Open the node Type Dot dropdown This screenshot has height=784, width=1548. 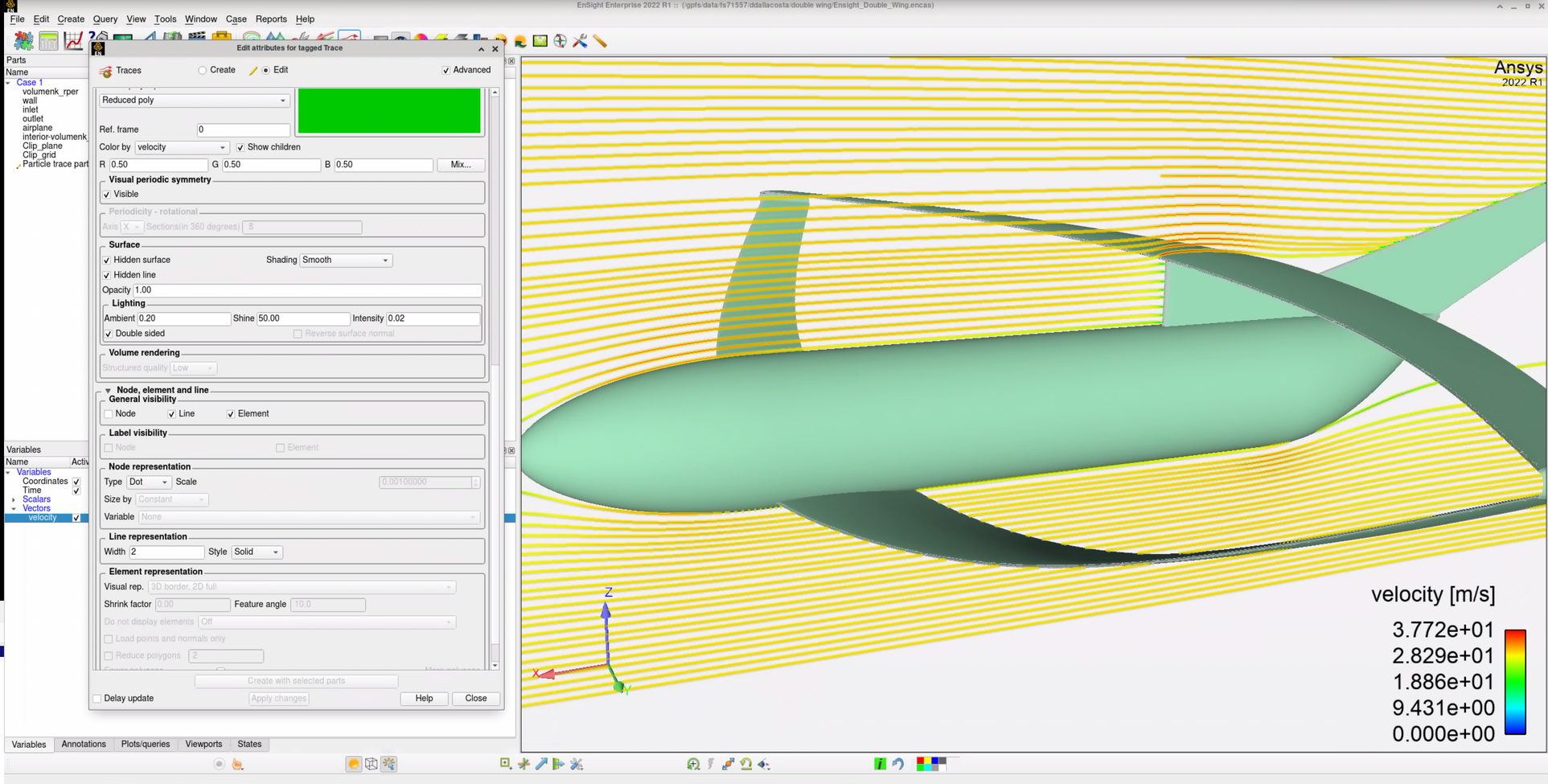[149, 482]
